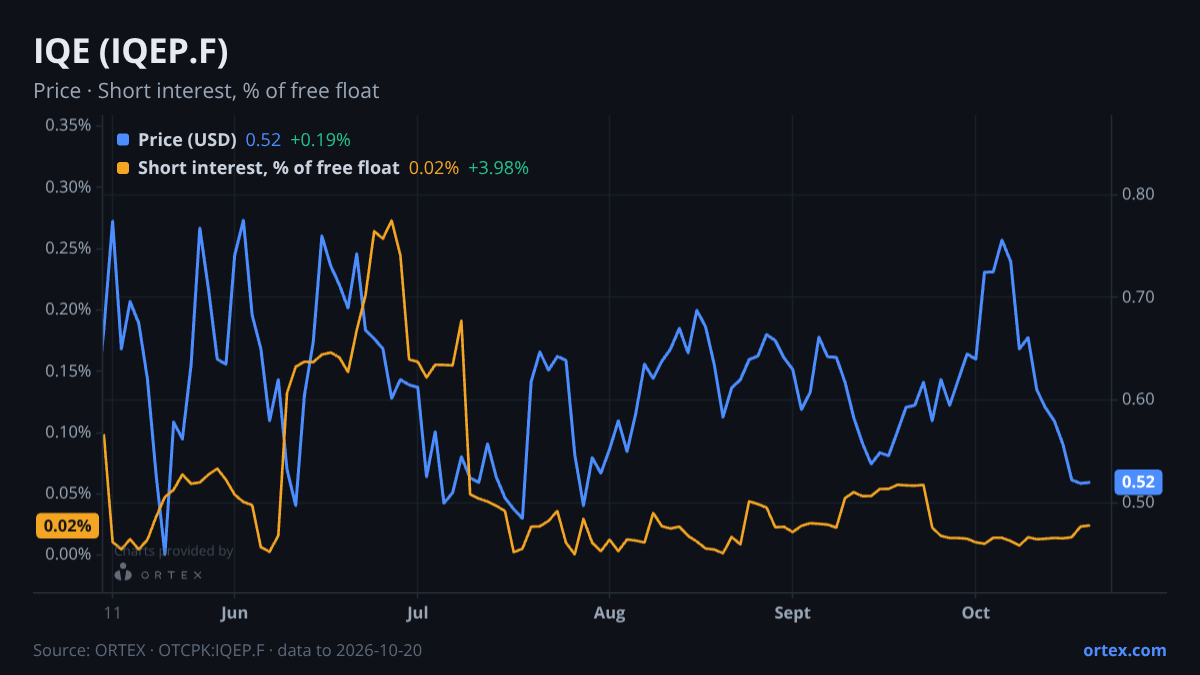
Task: Click the orange Short interest legend swatch
Action: [123, 168]
